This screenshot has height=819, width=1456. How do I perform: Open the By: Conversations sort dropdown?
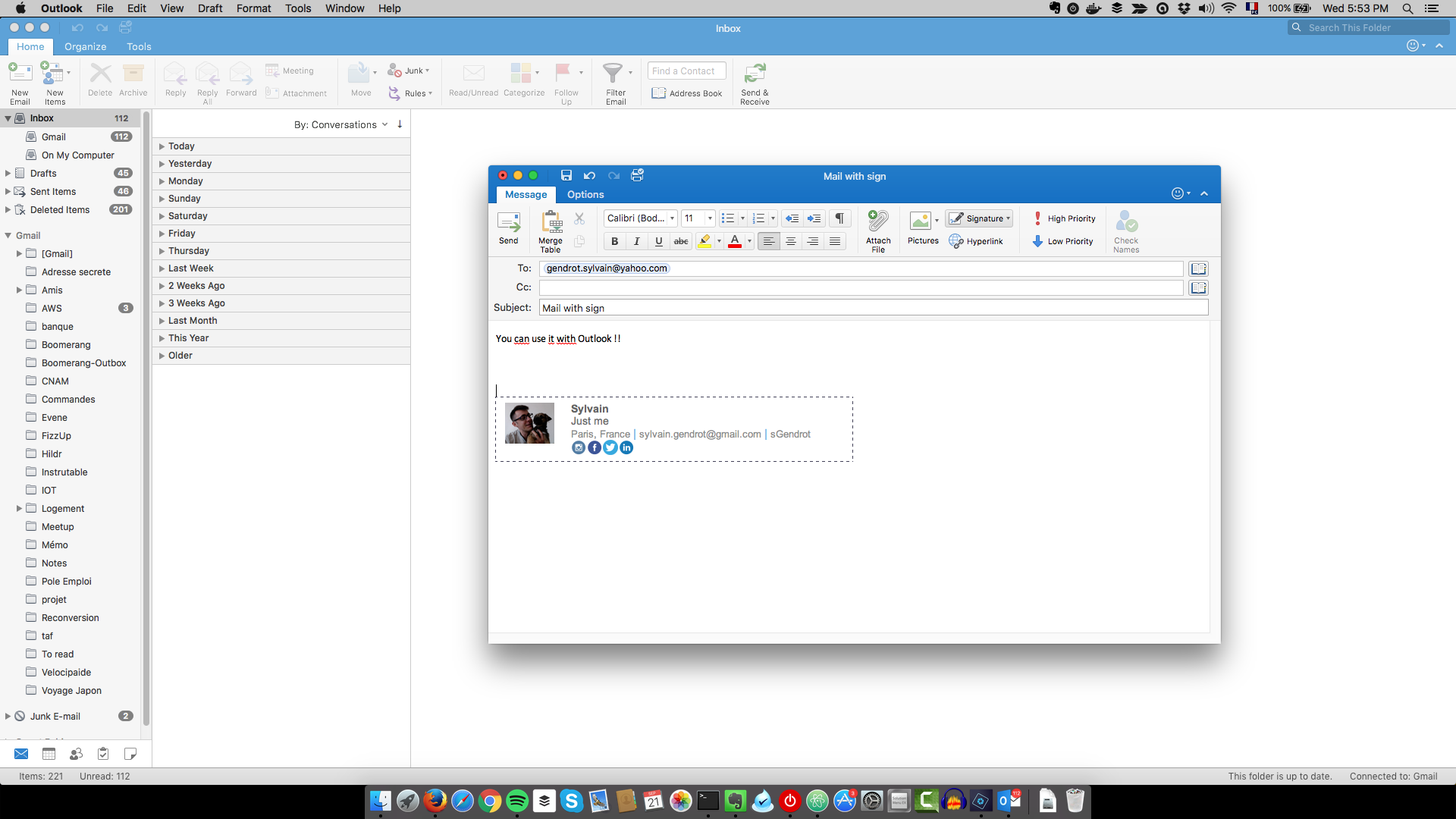340,124
